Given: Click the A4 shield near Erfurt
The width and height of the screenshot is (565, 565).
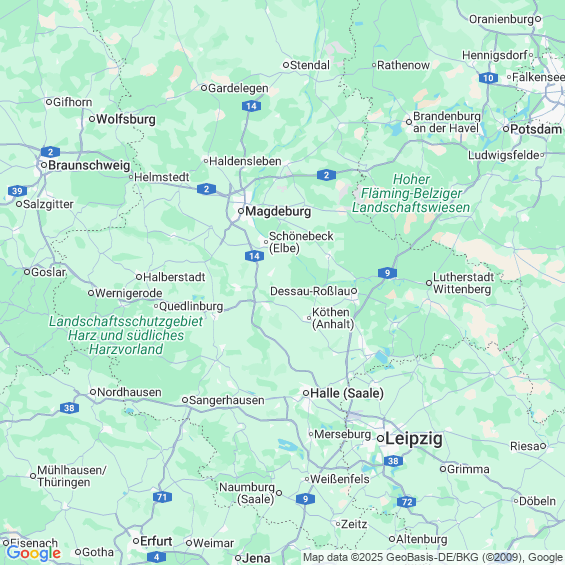Looking at the screenshot, I should point(156,557).
